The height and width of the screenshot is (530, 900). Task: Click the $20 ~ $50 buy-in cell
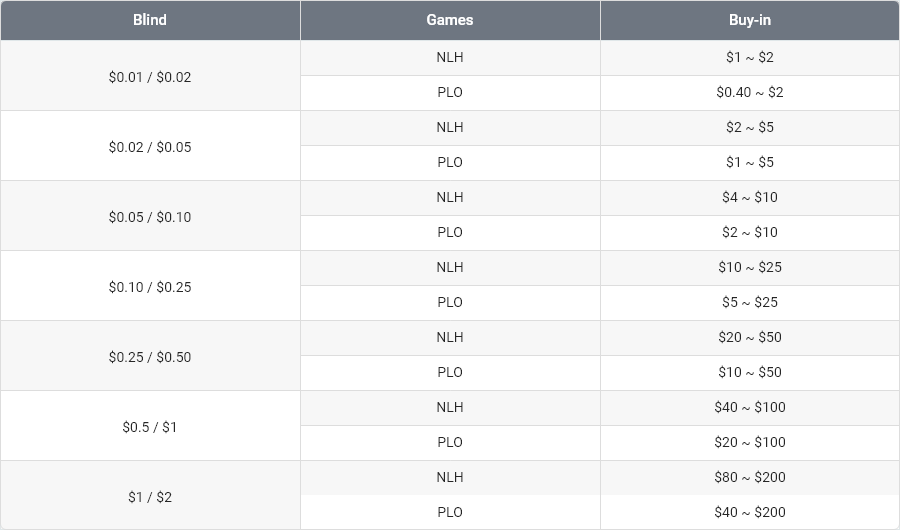coord(750,338)
